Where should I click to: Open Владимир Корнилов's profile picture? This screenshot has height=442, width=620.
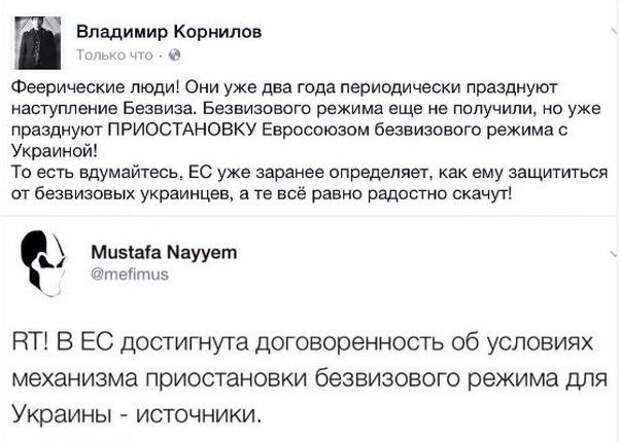[38, 43]
